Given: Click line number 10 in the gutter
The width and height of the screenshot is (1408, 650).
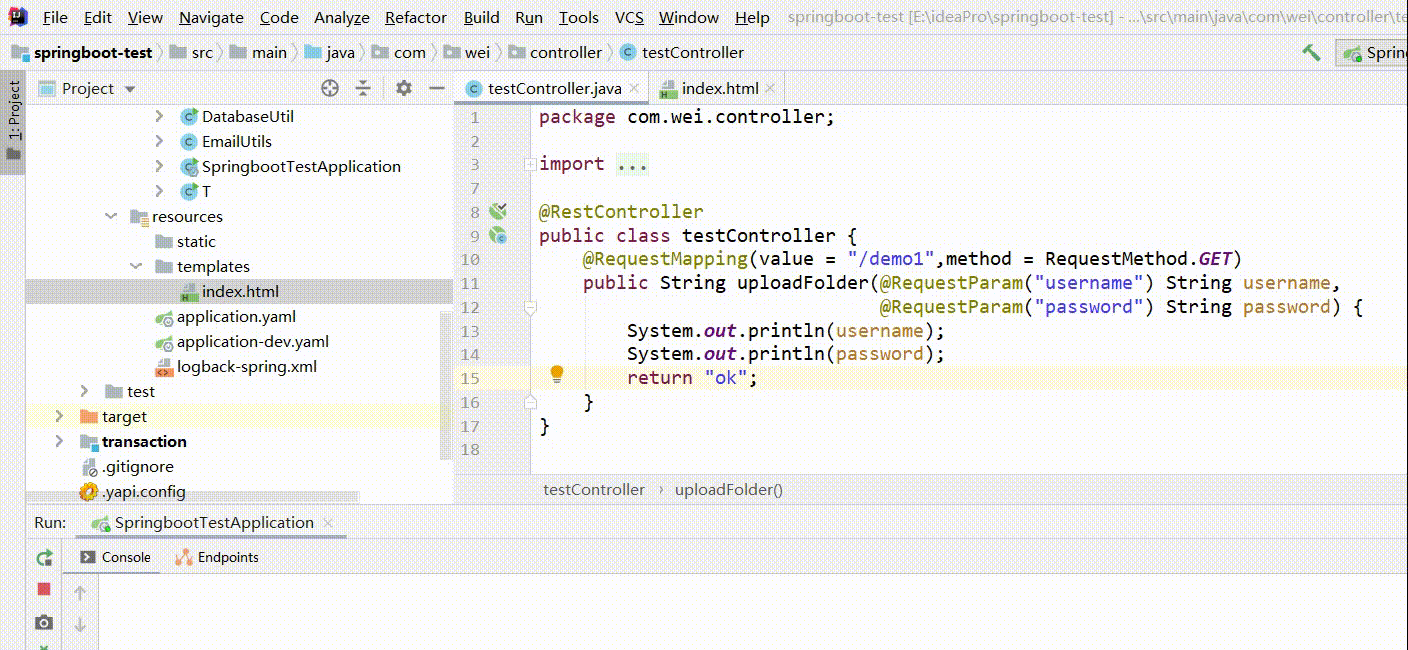Looking at the screenshot, I should [469, 260].
